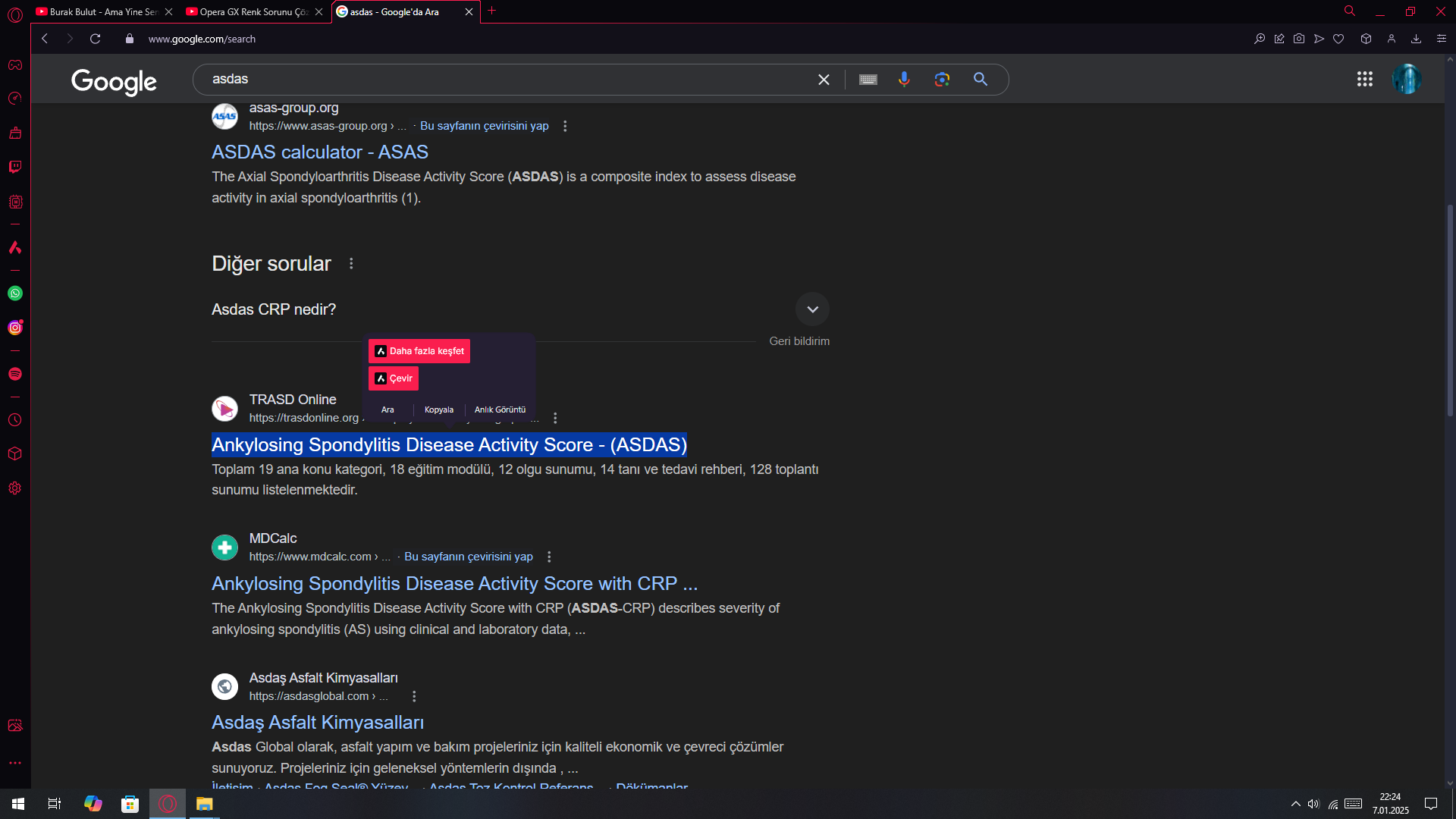Select 'Kopyala' in the selection popup

[439, 409]
